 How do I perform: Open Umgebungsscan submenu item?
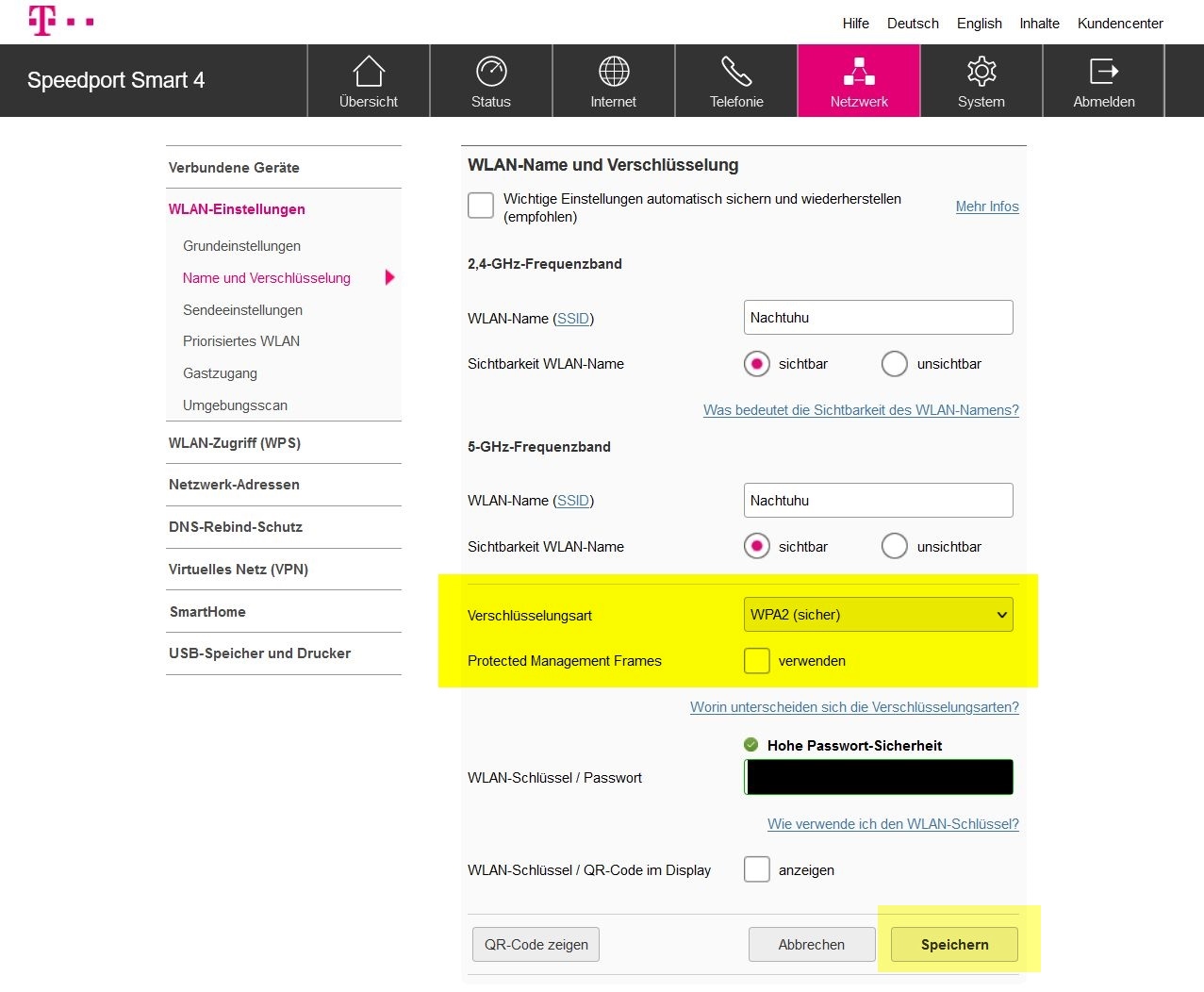tap(235, 405)
